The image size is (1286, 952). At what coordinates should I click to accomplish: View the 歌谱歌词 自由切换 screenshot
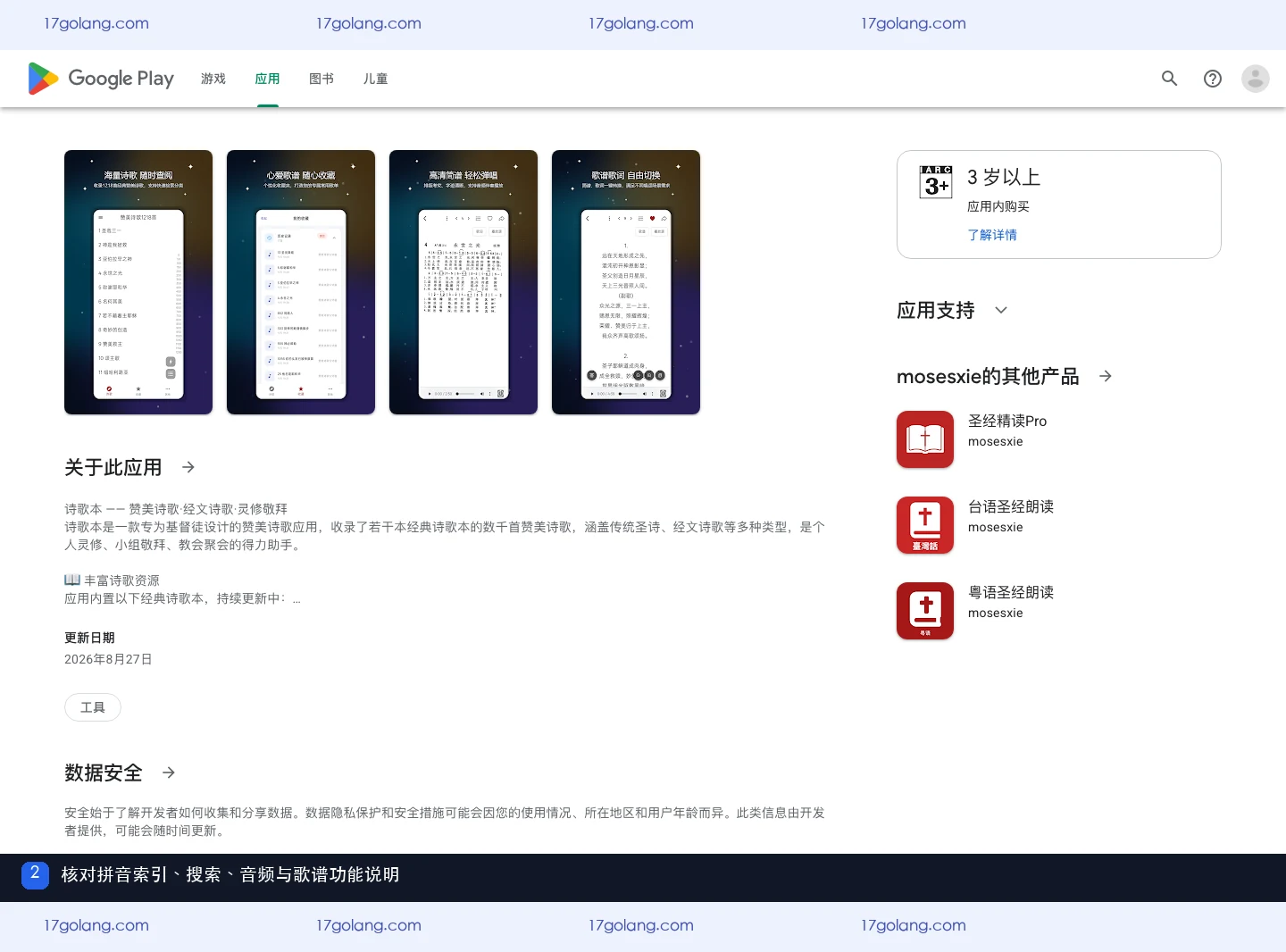click(626, 282)
